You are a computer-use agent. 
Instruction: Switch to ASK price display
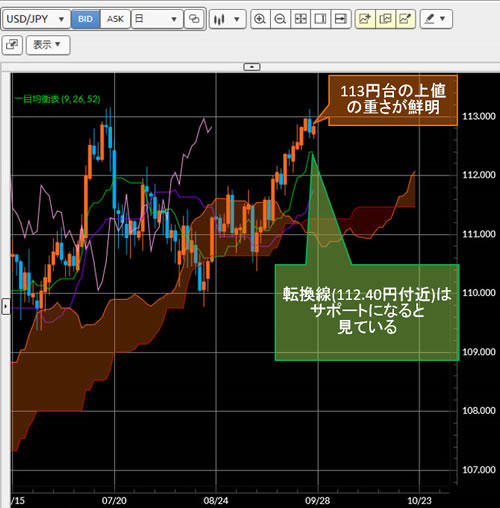115,19
